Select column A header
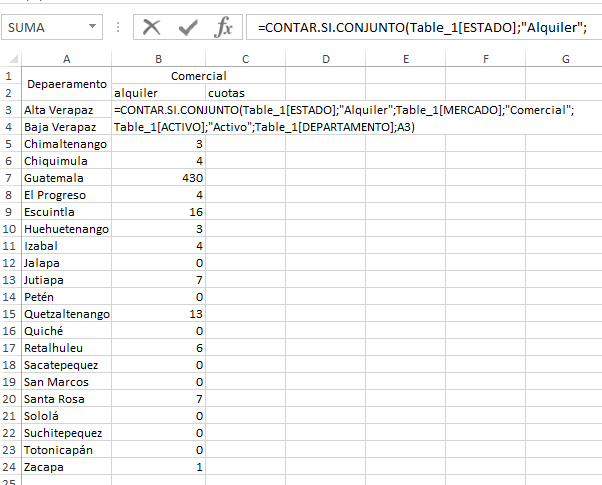The width and height of the screenshot is (602, 485). (x=66, y=60)
